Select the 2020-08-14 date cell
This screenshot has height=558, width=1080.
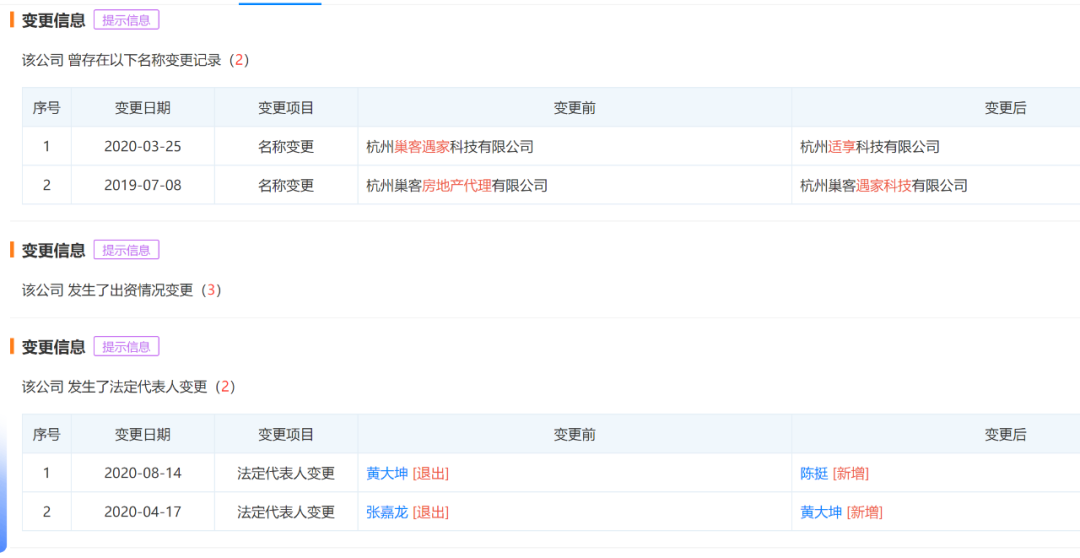tap(143, 473)
